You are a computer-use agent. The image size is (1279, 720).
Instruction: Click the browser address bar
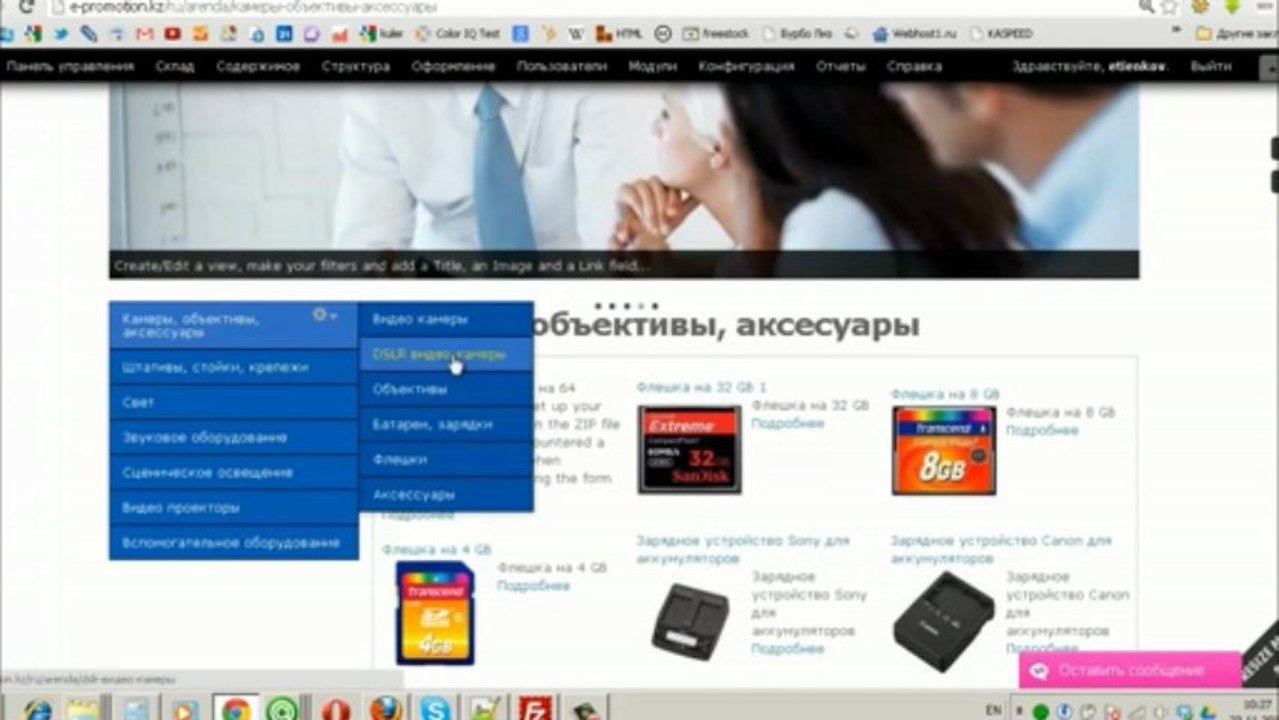coord(590,8)
